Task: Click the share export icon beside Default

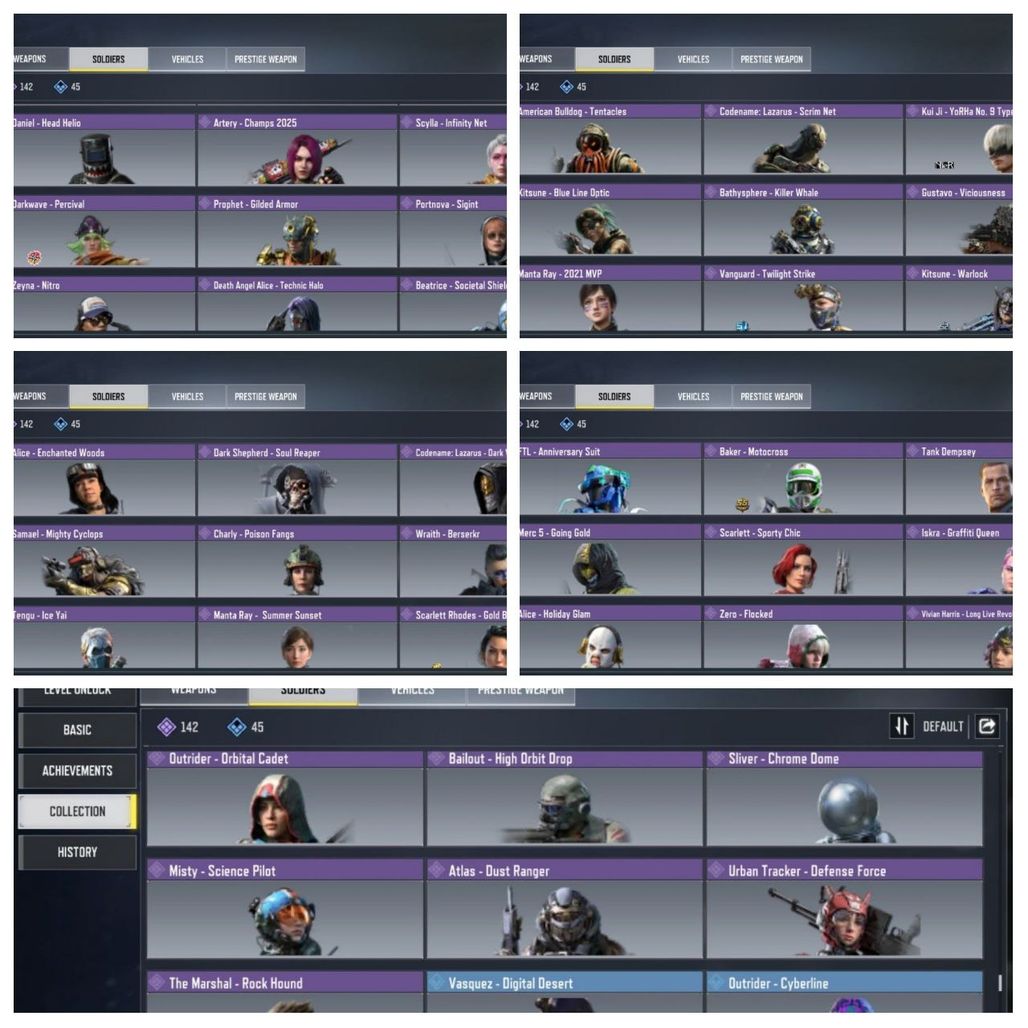Action: click(x=987, y=726)
